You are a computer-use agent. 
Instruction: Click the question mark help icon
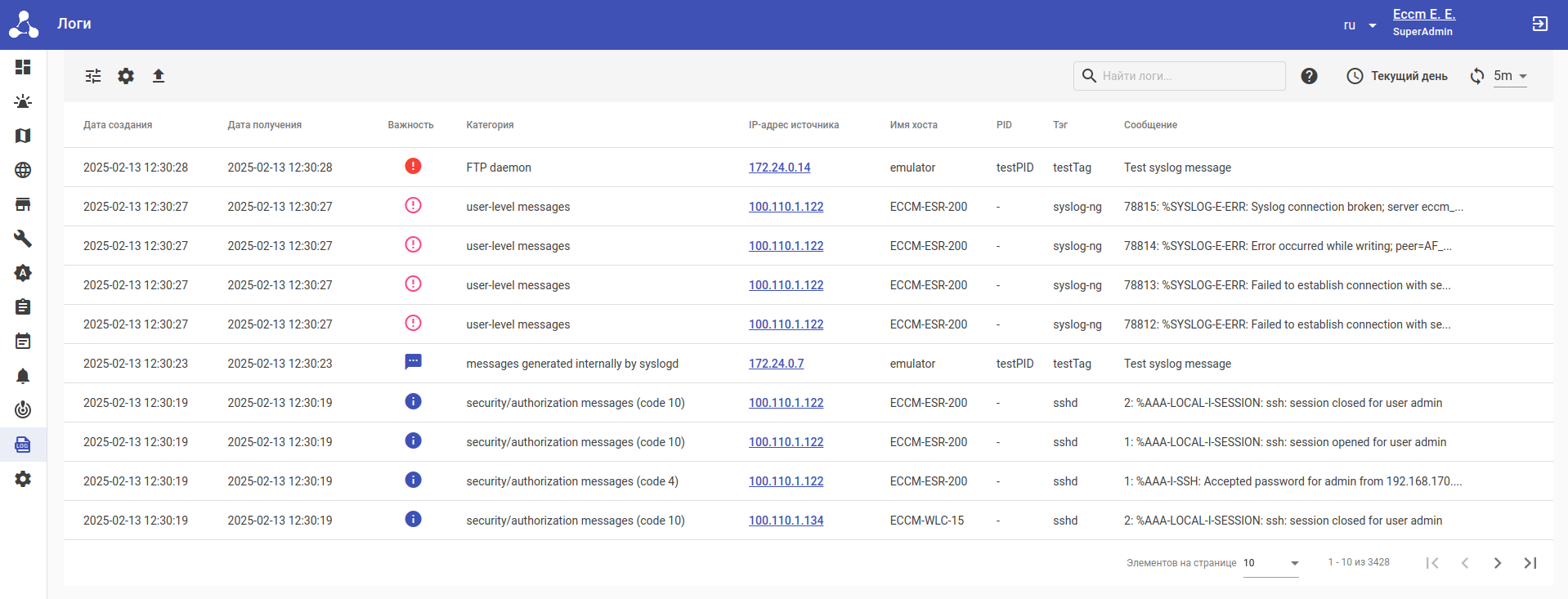point(1309,76)
